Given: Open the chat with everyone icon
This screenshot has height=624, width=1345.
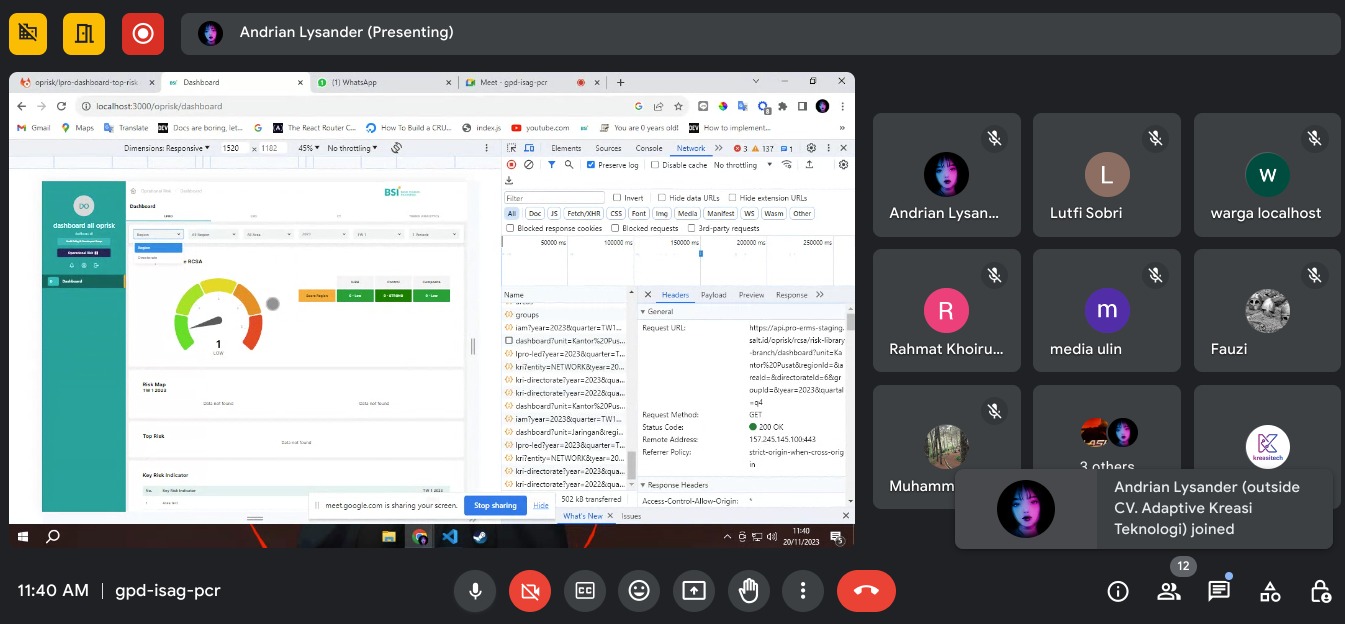Looking at the screenshot, I should tap(1219, 591).
